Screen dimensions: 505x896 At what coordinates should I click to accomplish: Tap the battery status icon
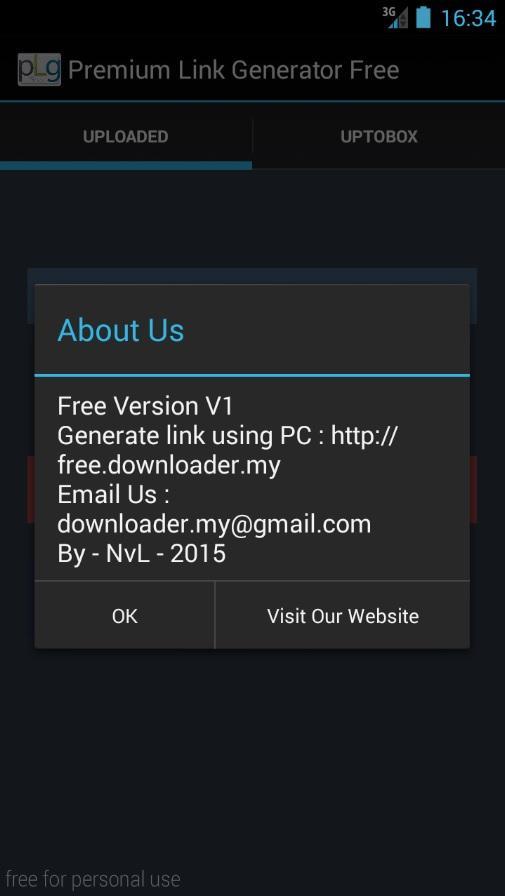(423, 17)
